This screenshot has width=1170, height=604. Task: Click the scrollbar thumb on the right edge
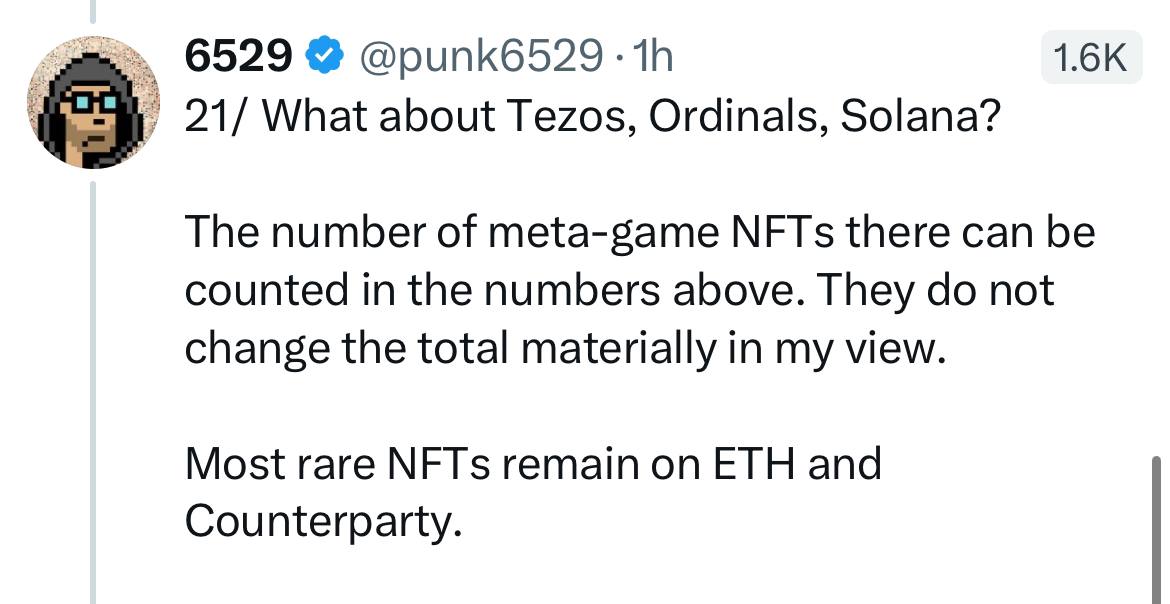1157,529
